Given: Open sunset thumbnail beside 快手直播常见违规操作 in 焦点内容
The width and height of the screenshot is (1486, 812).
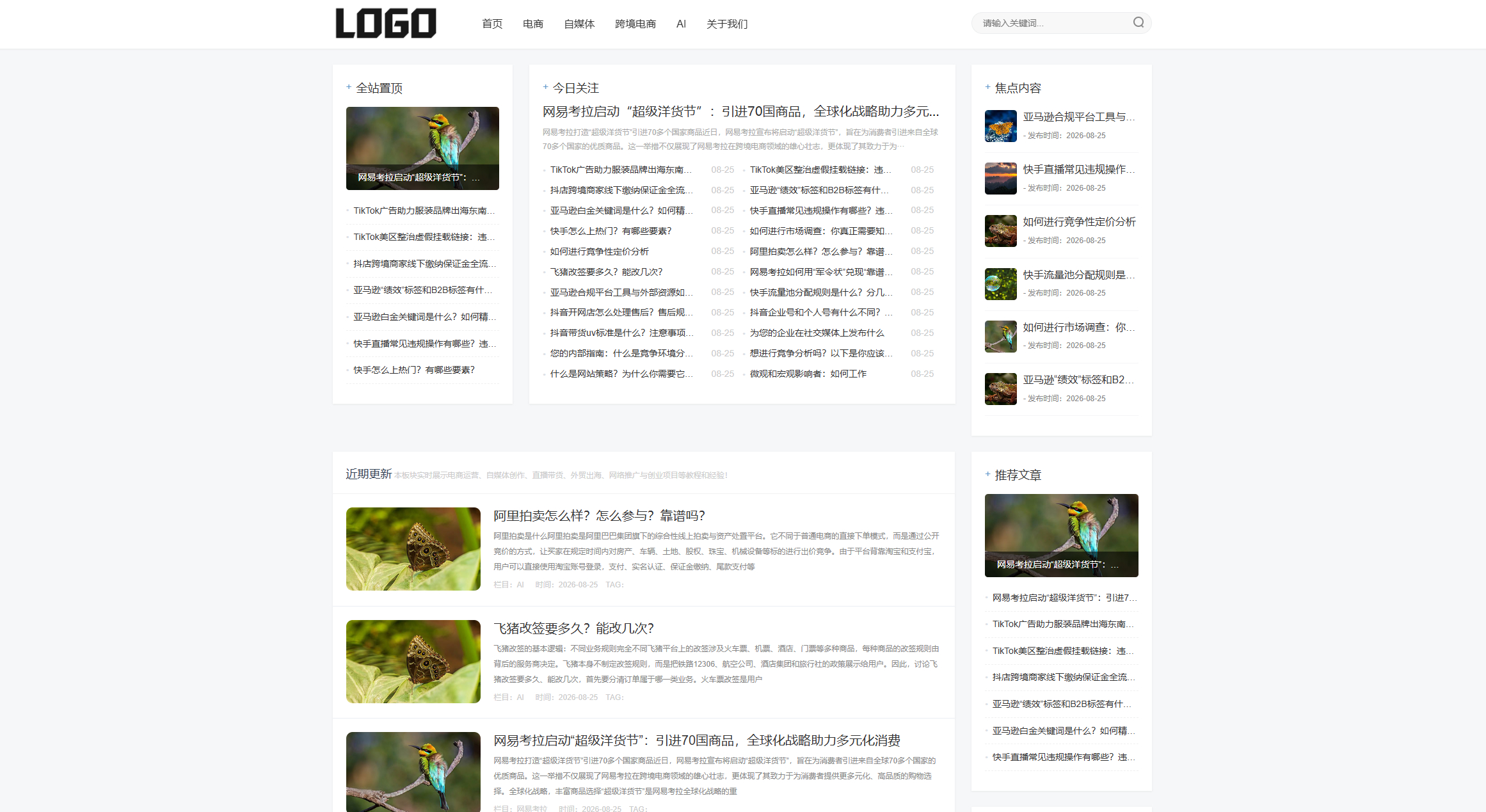Looking at the screenshot, I should click(1001, 179).
